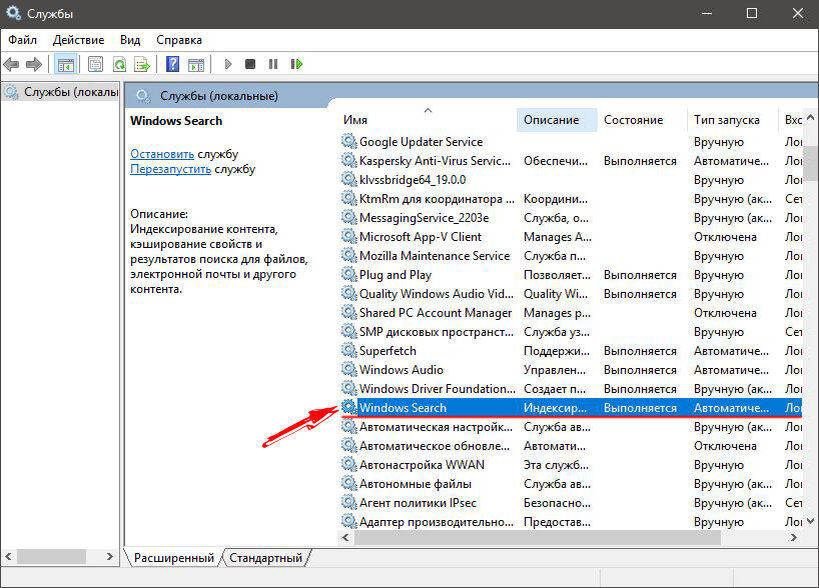
Task: Click the gear icon next to Windows Audio
Action: [348, 369]
